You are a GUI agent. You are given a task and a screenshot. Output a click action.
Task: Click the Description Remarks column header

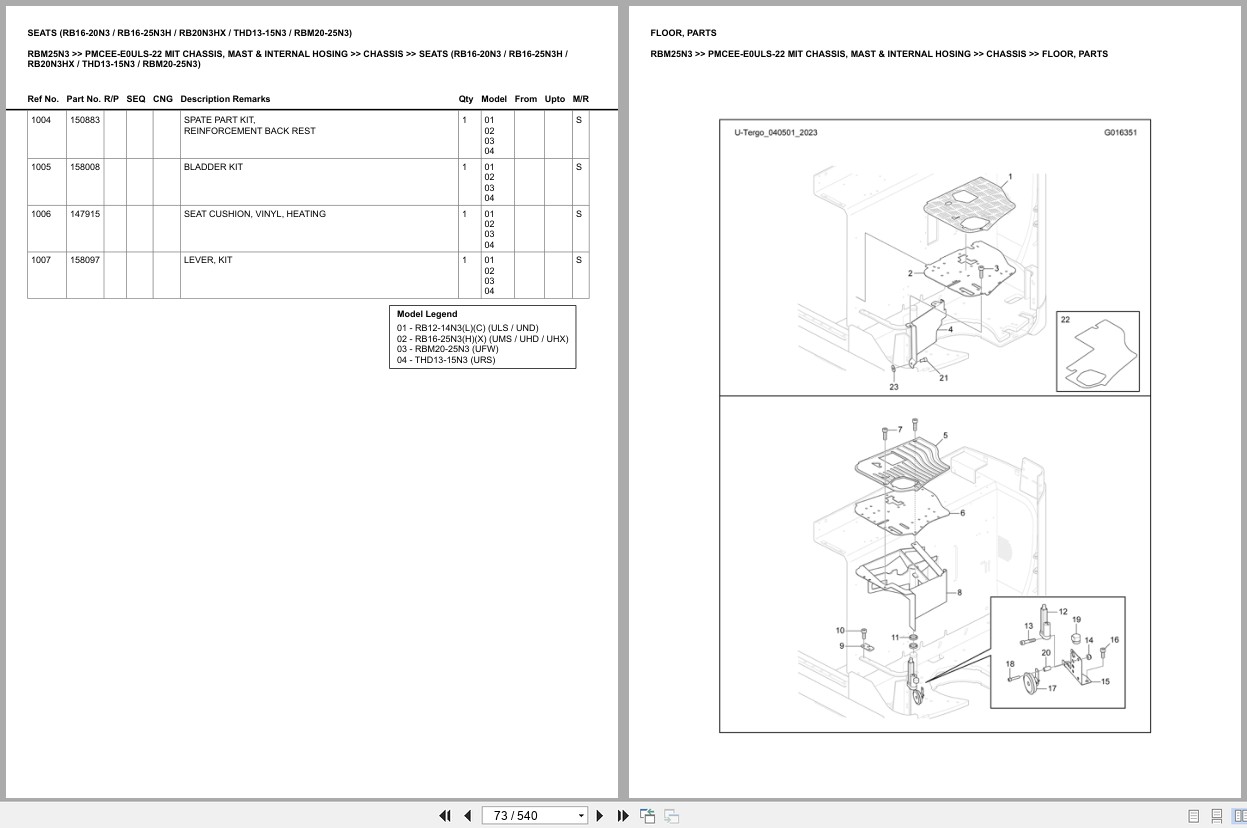coord(225,99)
